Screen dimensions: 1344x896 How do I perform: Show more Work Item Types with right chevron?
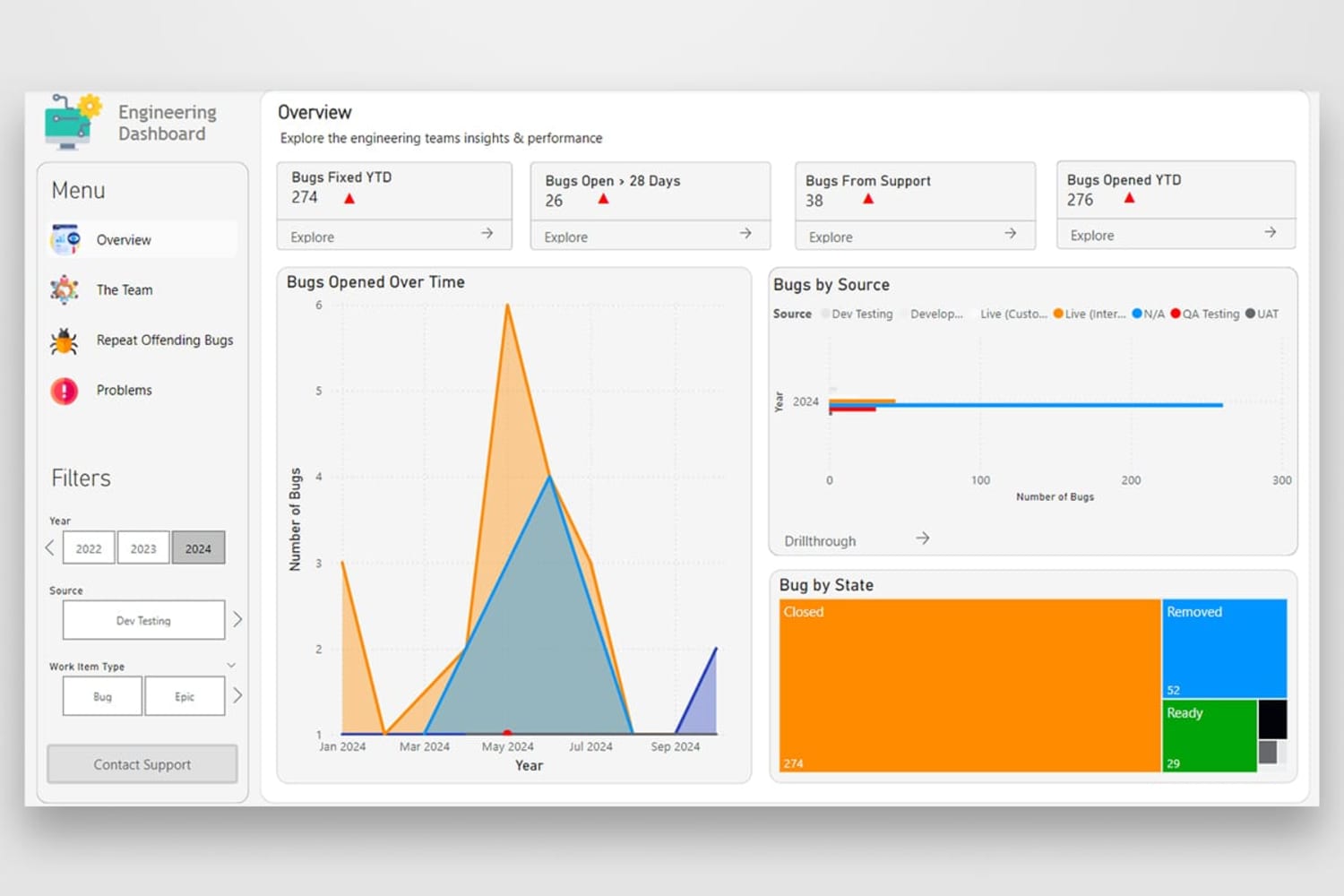click(x=237, y=695)
